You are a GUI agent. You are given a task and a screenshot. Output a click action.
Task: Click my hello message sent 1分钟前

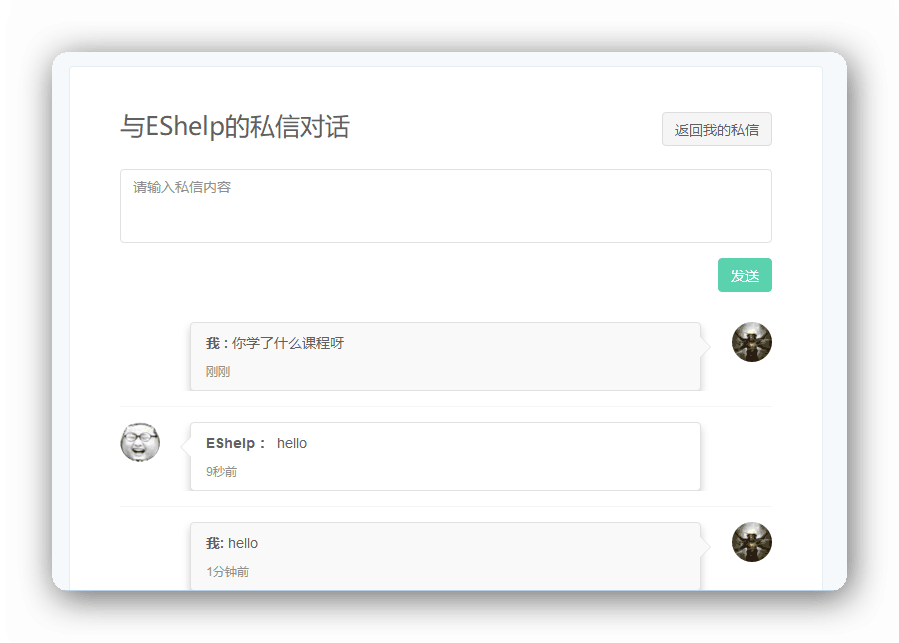pyautogui.click(x=243, y=543)
